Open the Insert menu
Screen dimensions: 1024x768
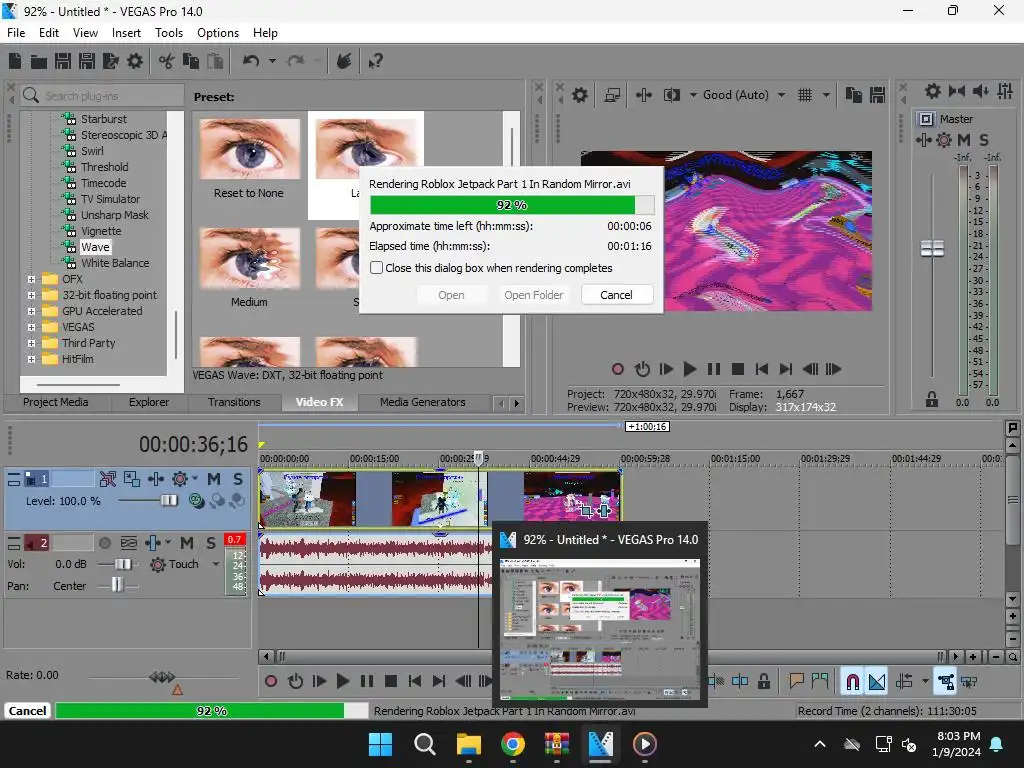126,33
